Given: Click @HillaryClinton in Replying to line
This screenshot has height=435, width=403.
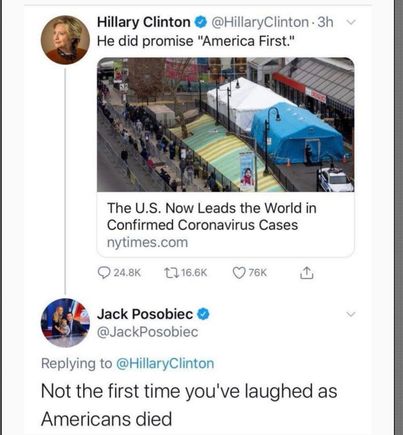Looking at the screenshot, I should click(x=165, y=363).
